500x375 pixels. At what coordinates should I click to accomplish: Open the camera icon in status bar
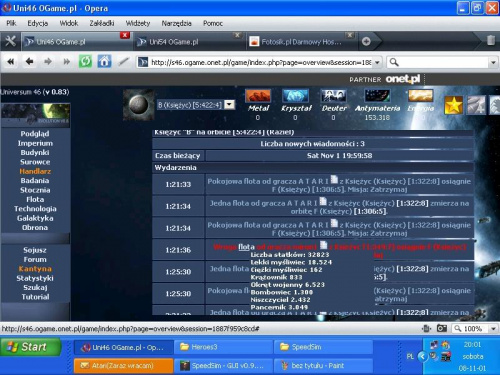coord(442,328)
